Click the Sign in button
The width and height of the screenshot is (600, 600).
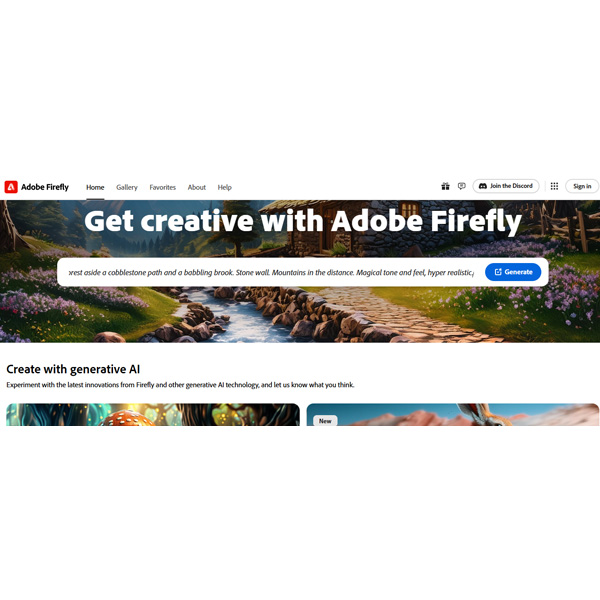tap(582, 186)
